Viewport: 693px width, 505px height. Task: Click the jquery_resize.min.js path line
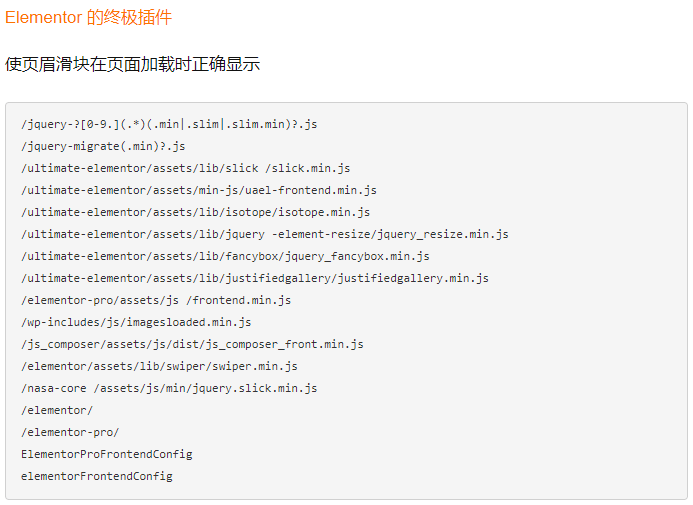(264, 234)
